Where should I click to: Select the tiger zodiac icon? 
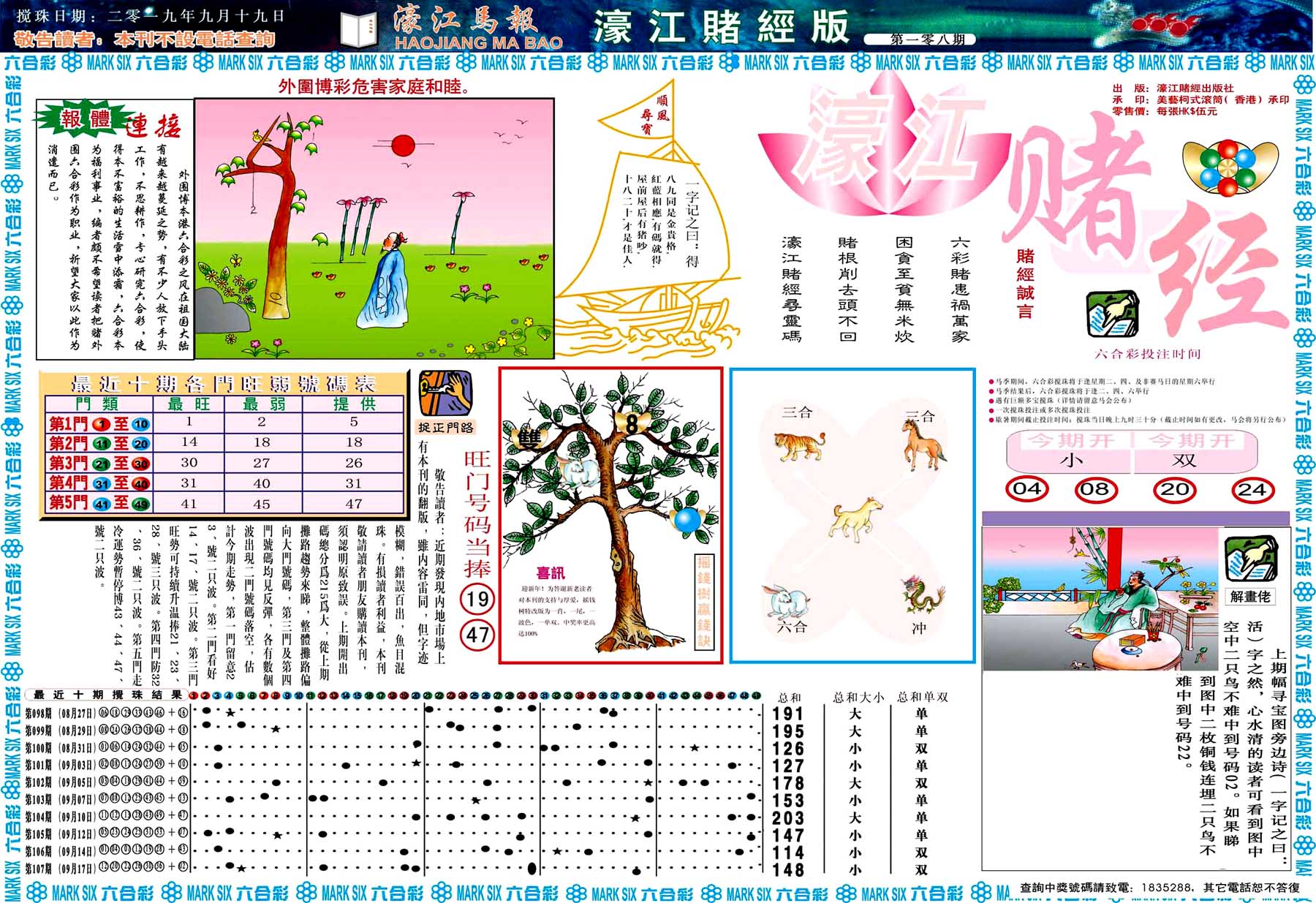click(799, 445)
